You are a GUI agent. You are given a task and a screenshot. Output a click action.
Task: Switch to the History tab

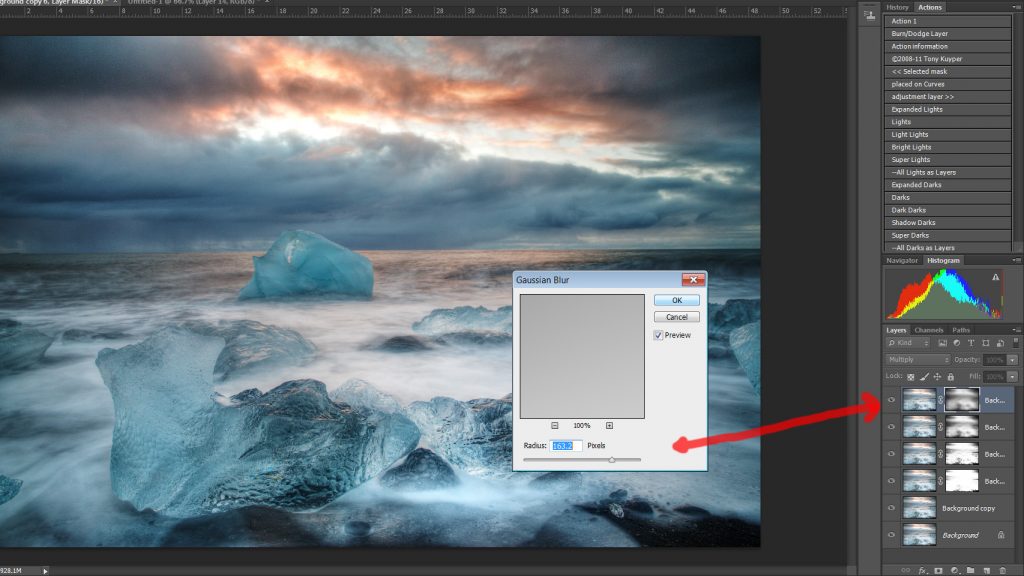tap(897, 7)
